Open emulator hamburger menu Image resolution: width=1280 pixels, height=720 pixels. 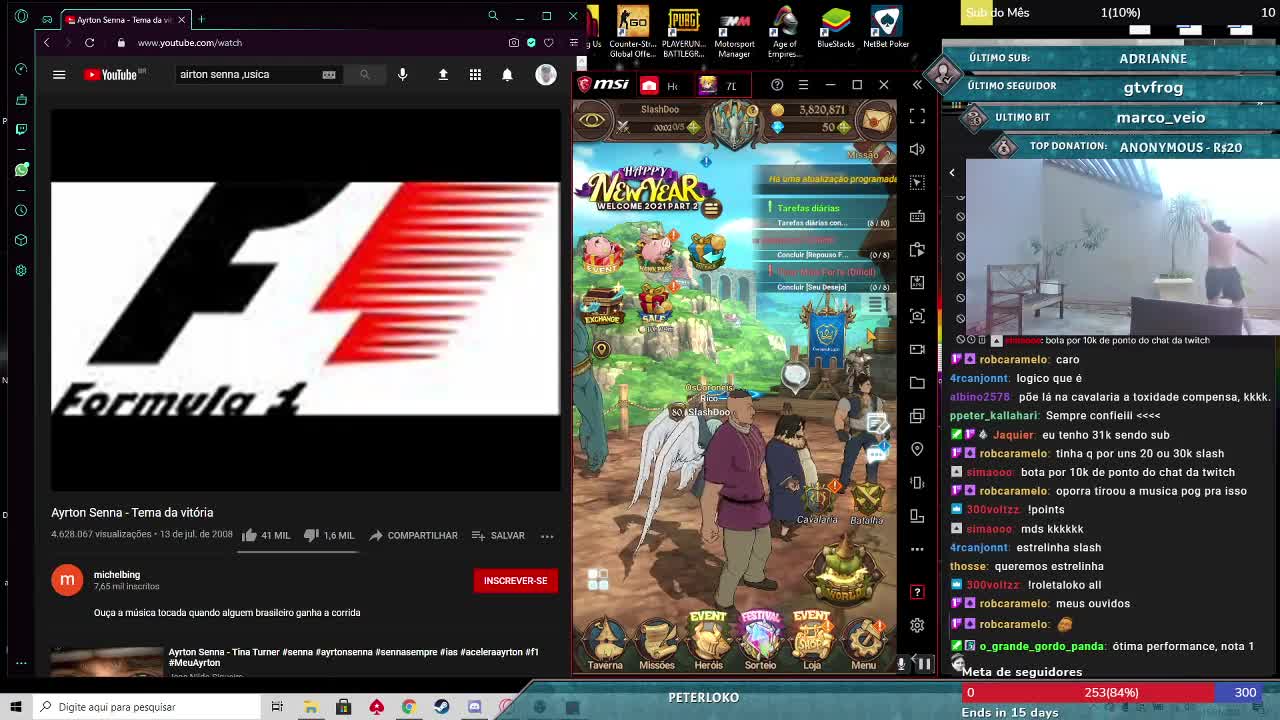coord(803,85)
